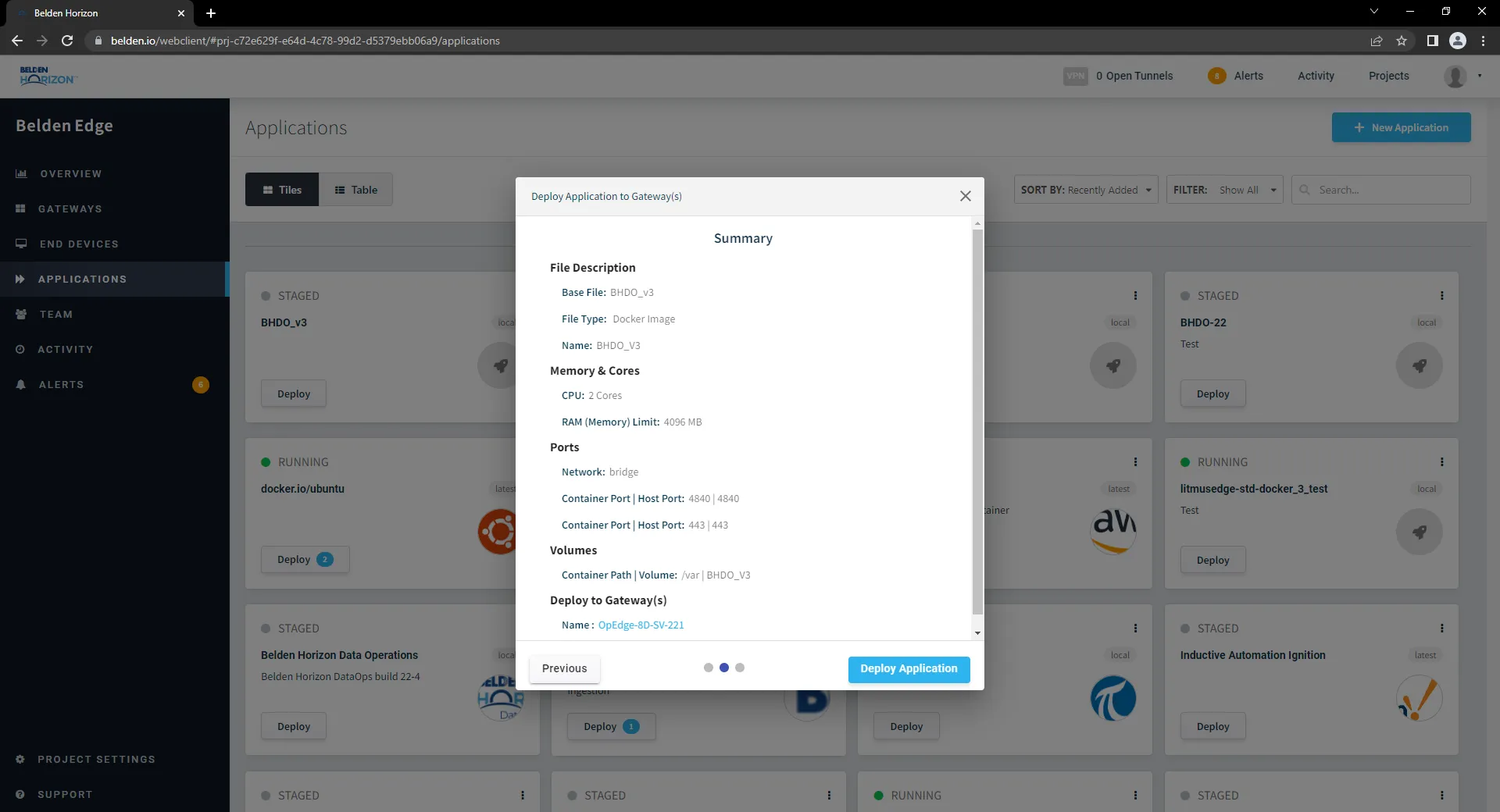The width and height of the screenshot is (1500, 812).
Task: Click the orange Alerts count badge in header
Action: 1216,76
